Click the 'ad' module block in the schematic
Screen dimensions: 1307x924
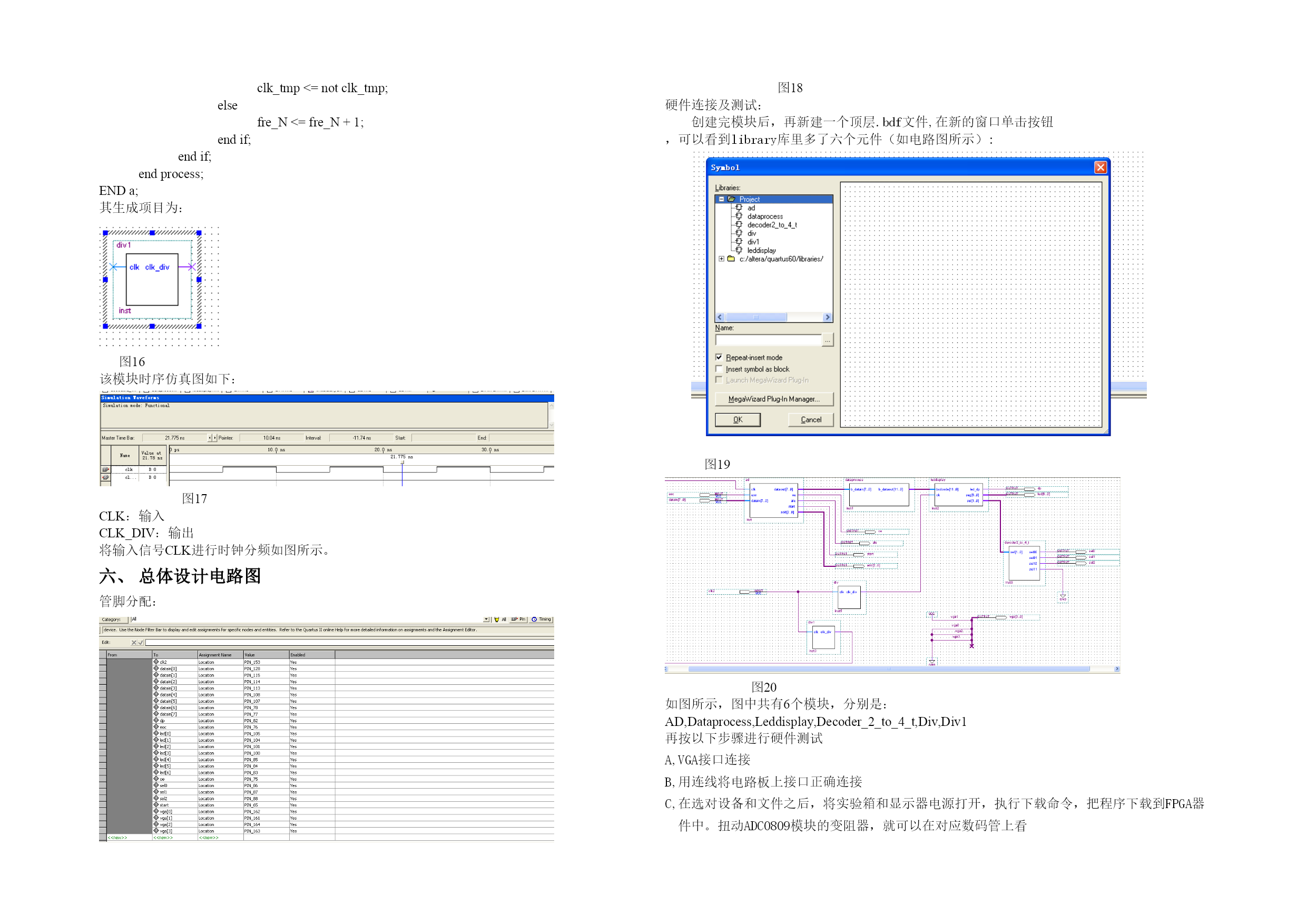pyautogui.click(x=773, y=501)
